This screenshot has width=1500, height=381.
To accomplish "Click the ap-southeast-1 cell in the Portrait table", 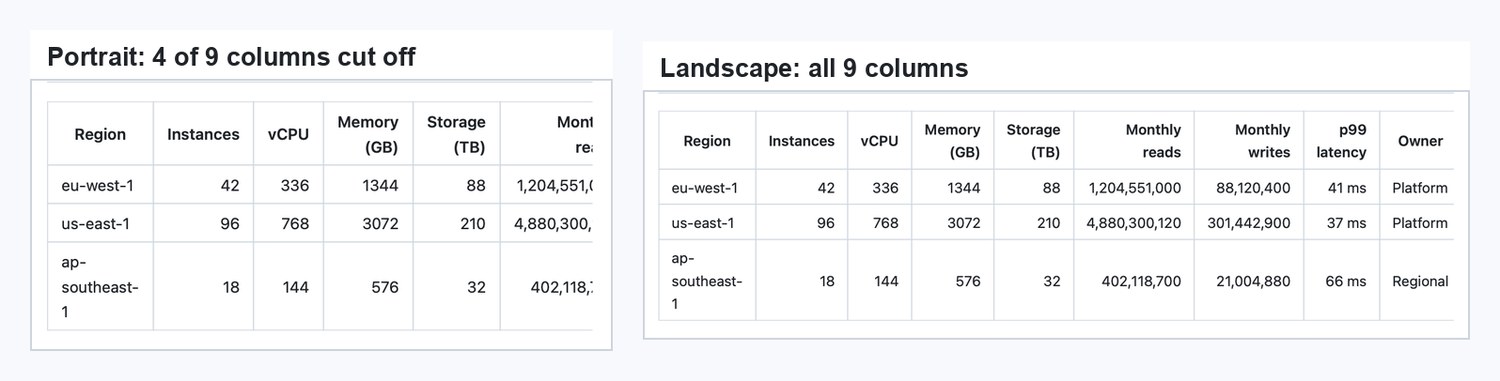I will pos(100,287).
